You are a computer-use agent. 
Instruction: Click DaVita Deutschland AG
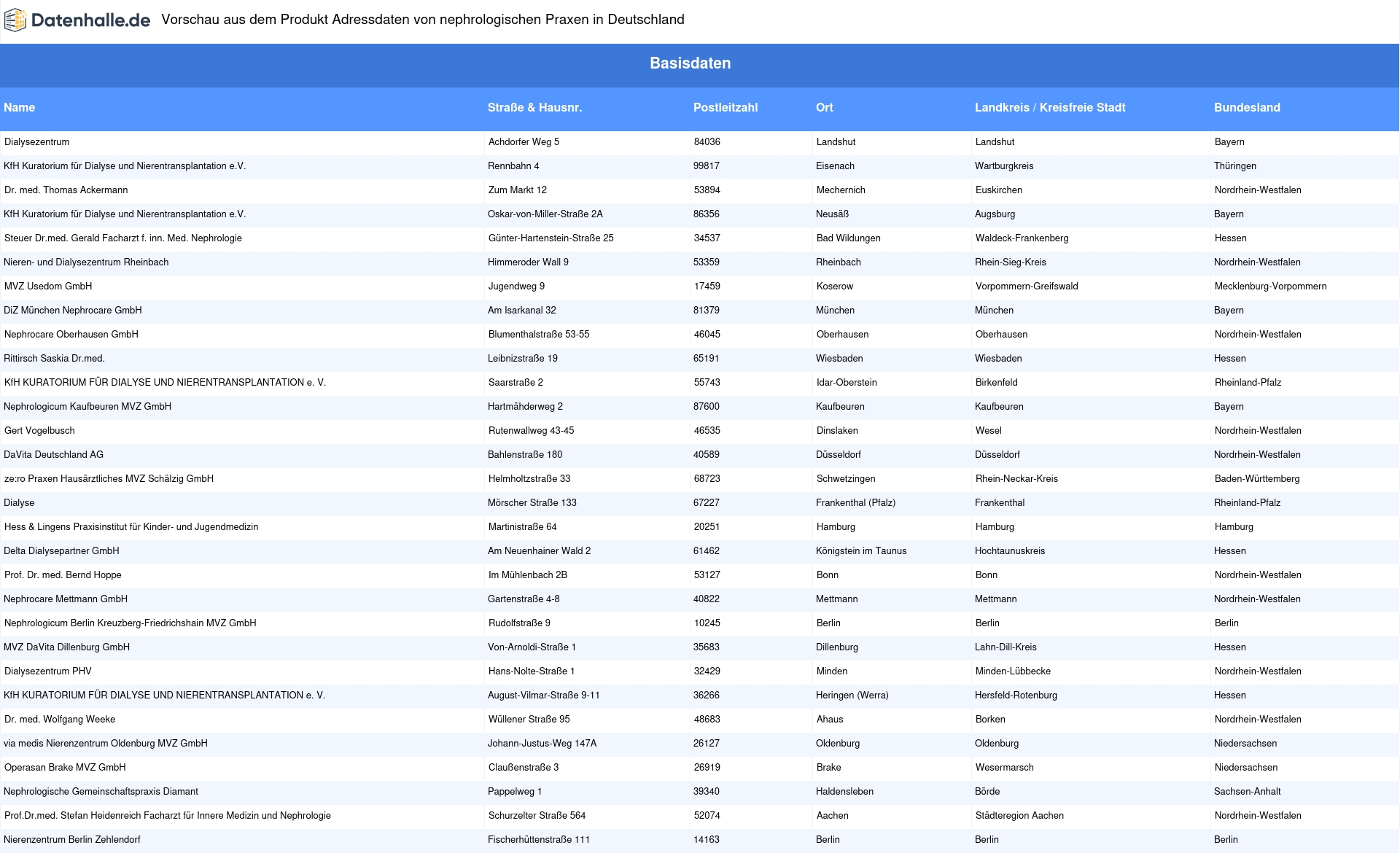coord(54,455)
